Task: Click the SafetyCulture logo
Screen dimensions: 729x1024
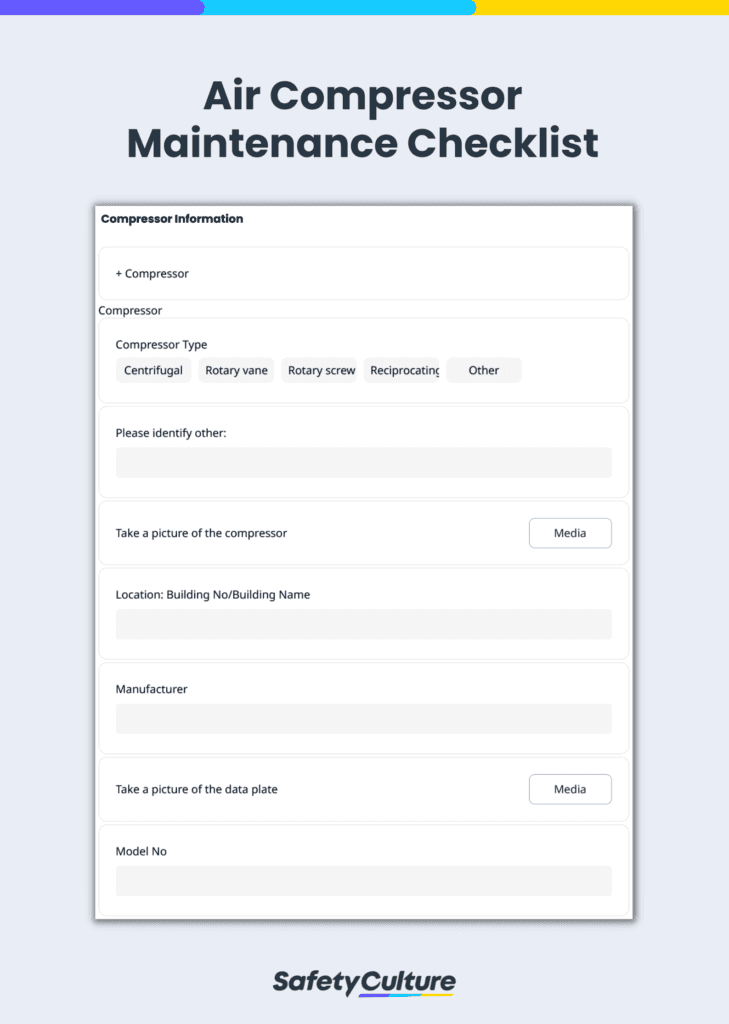Action: [x=364, y=982]
